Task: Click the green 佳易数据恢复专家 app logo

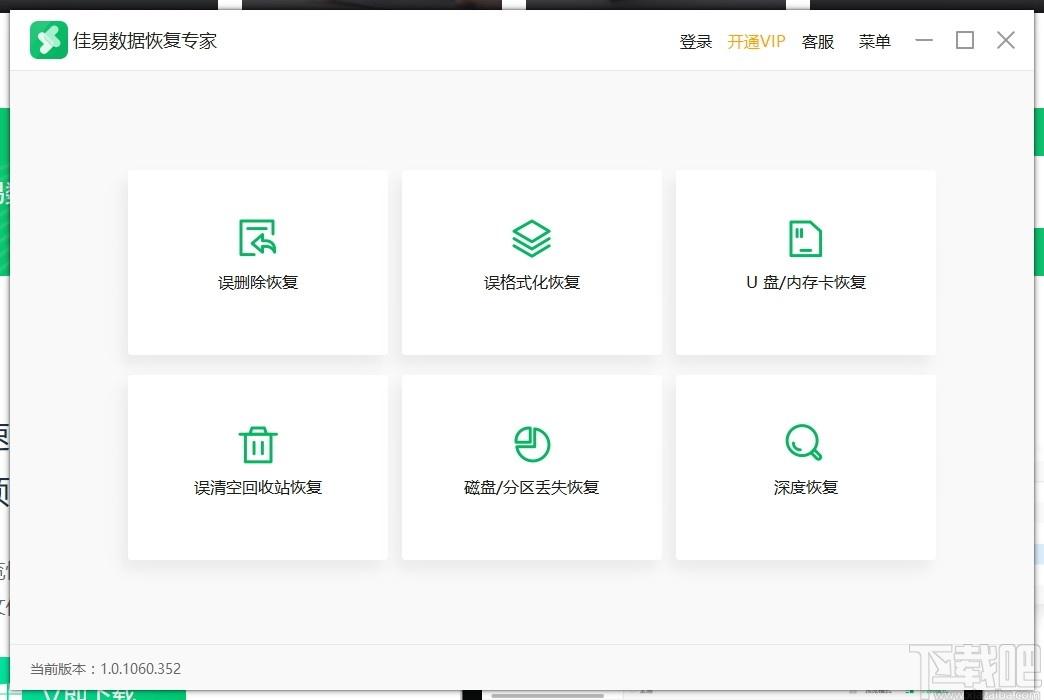Action: pyautogui.click(x=48, y=41)
